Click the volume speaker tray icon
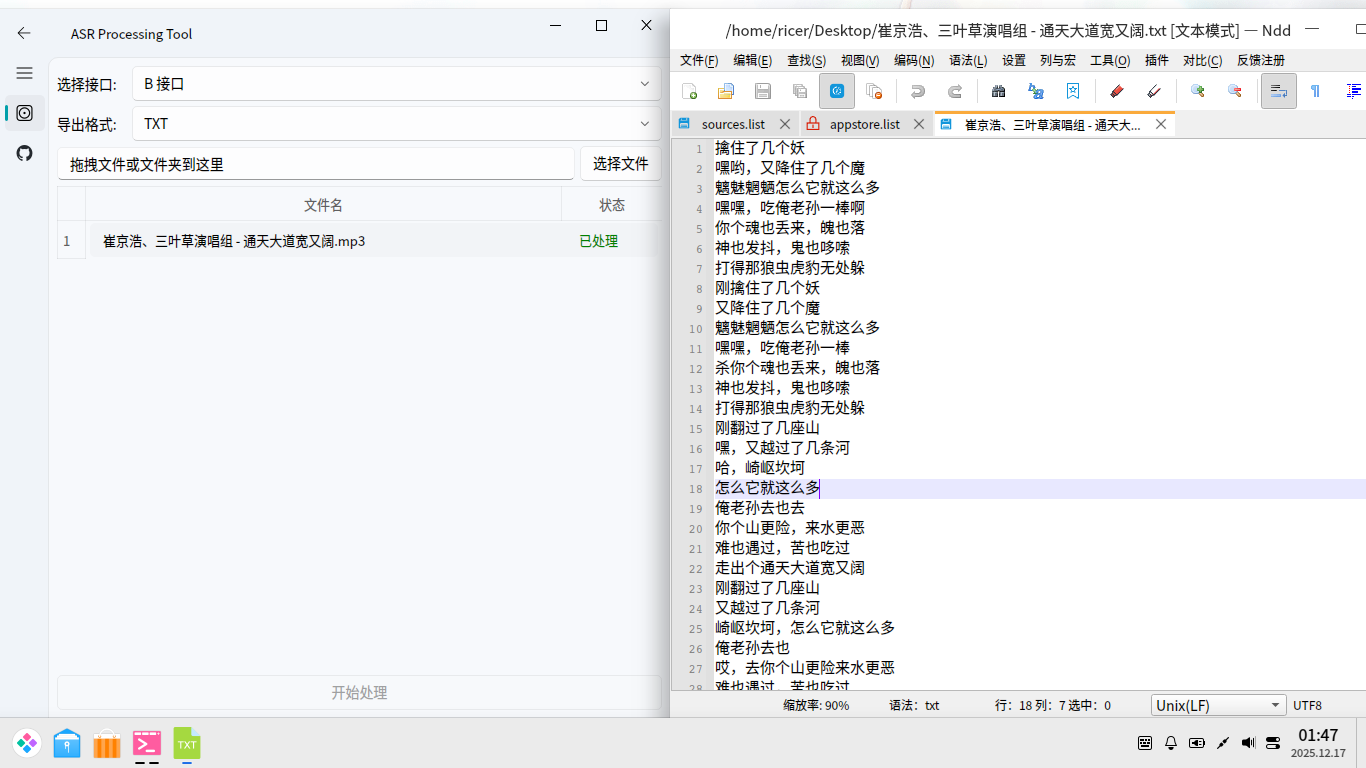This screenshot has height=768, width=1366. (x=1248, y=743)
